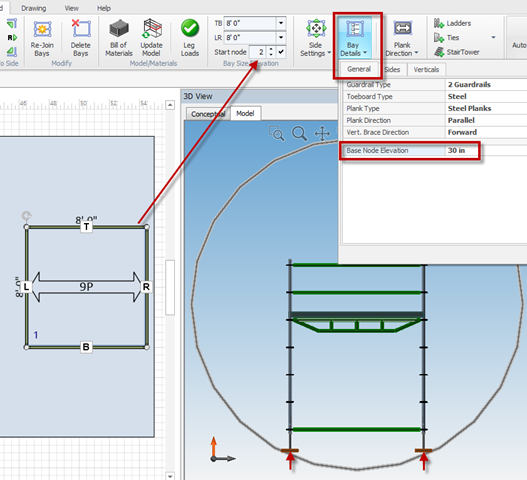Open the Side Settings dropdown

pyautogui.click(x=316, y=38)
